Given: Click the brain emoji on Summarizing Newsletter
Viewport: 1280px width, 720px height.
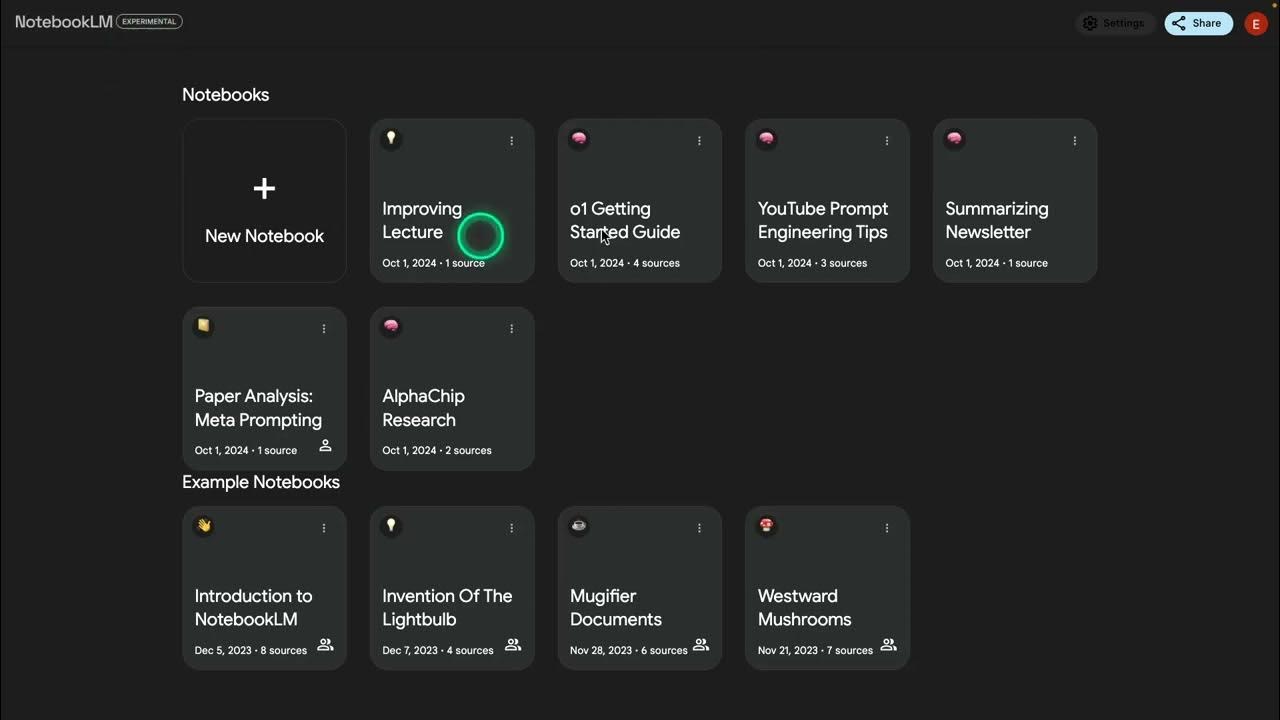Looking at the screenshot, I should pyautogui.click(x=954, y=138).
